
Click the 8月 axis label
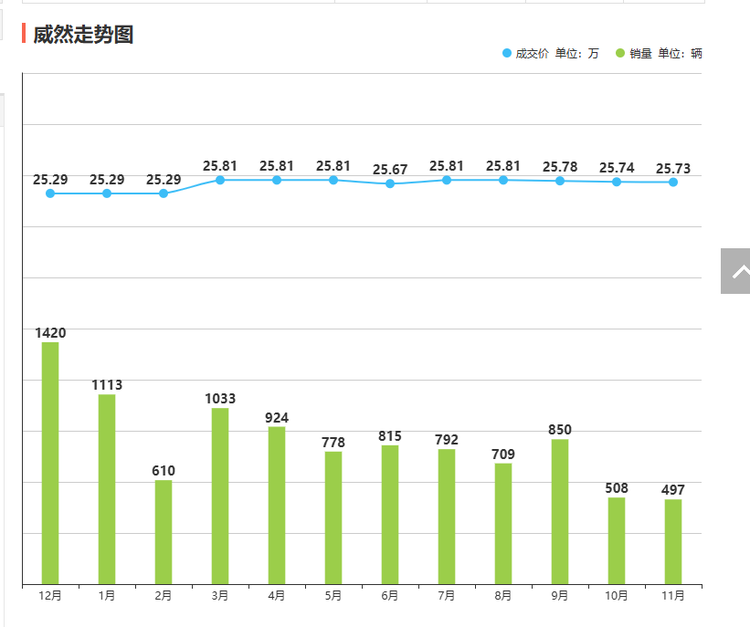[503, 596]
